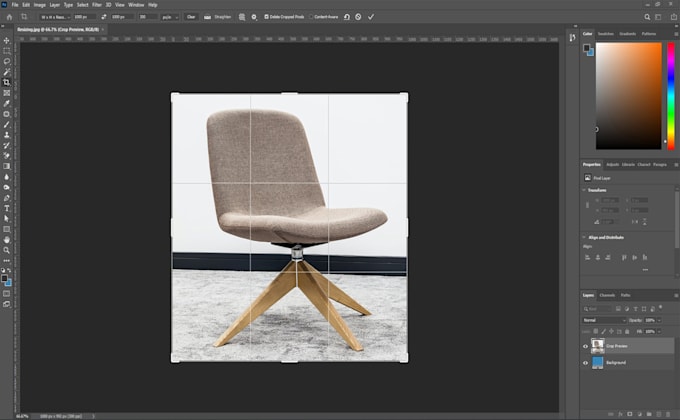
Task: Select the Hand tool
Action: point(7,240)
